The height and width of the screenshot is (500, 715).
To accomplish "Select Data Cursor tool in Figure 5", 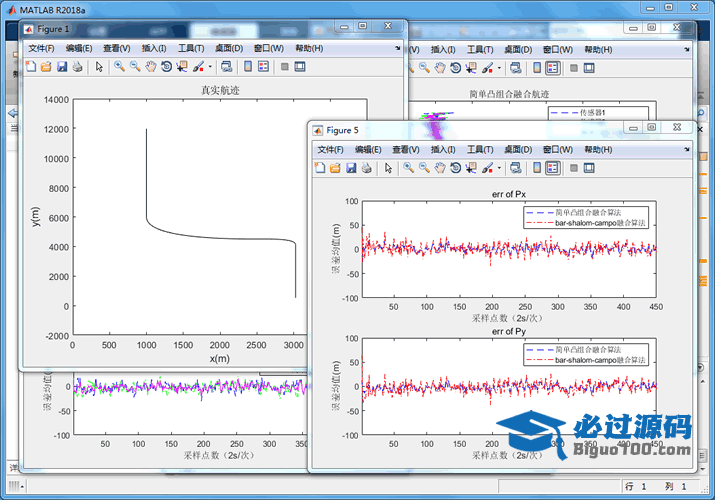I will point(471,168).
